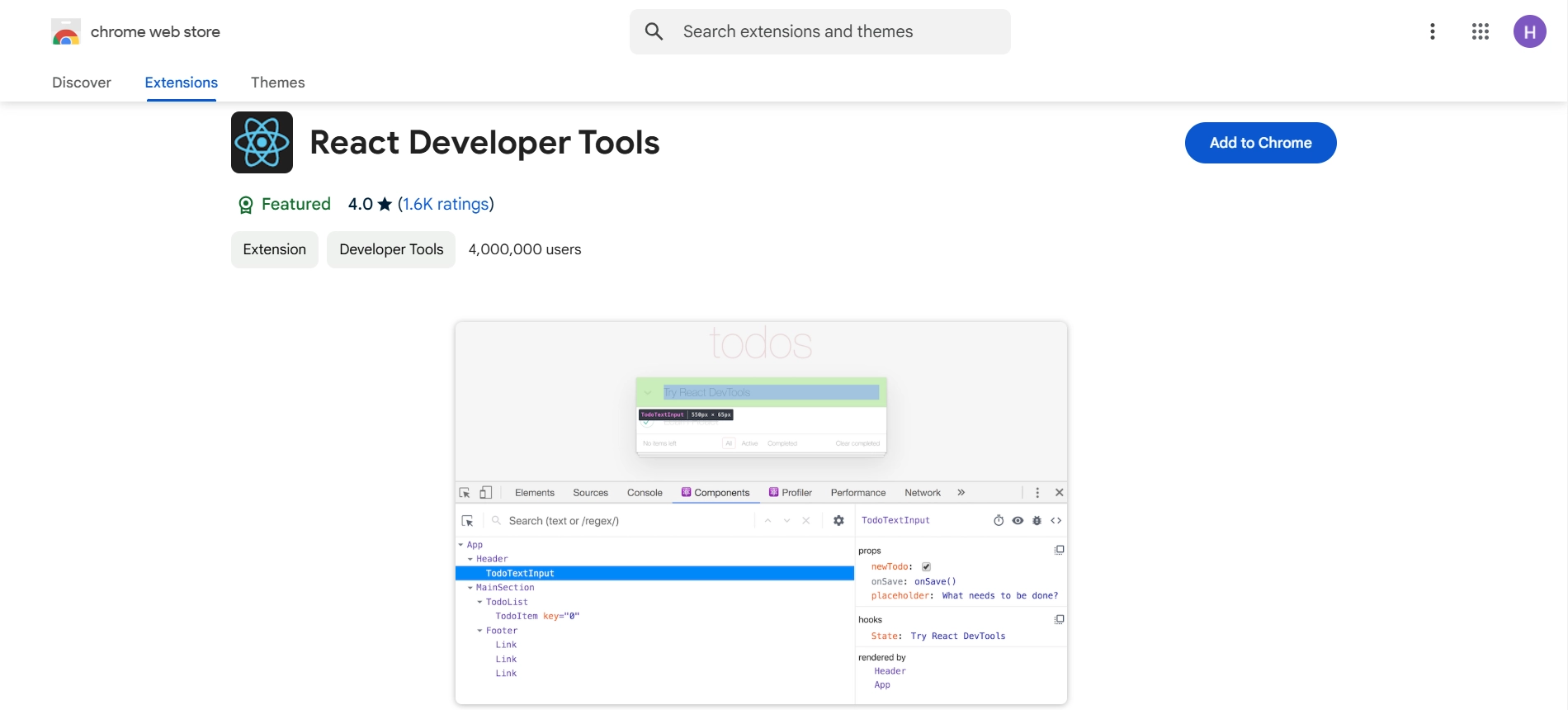
Task: Click the Featured badge icon
Action: coord(245,205)
